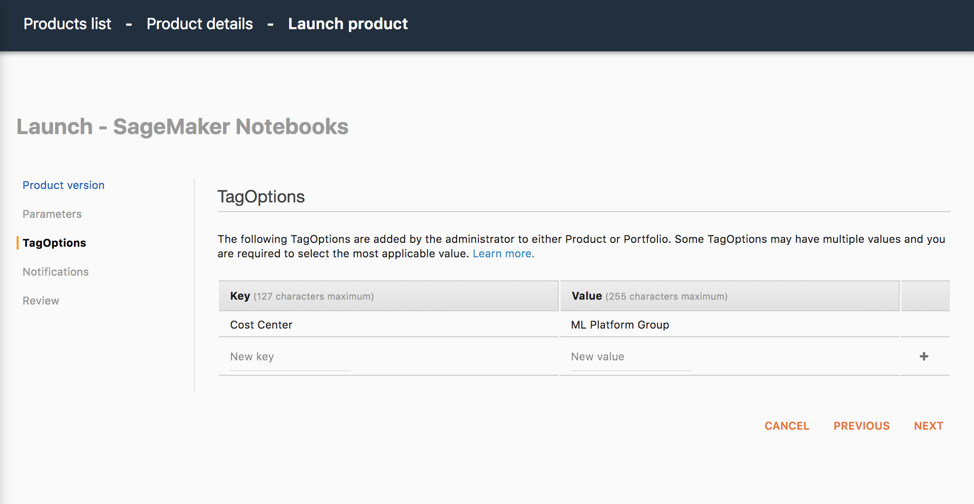The image size is (974, 504).
Task: Click the Value column header
Action: pyautogui.click(x=586, y=296)
